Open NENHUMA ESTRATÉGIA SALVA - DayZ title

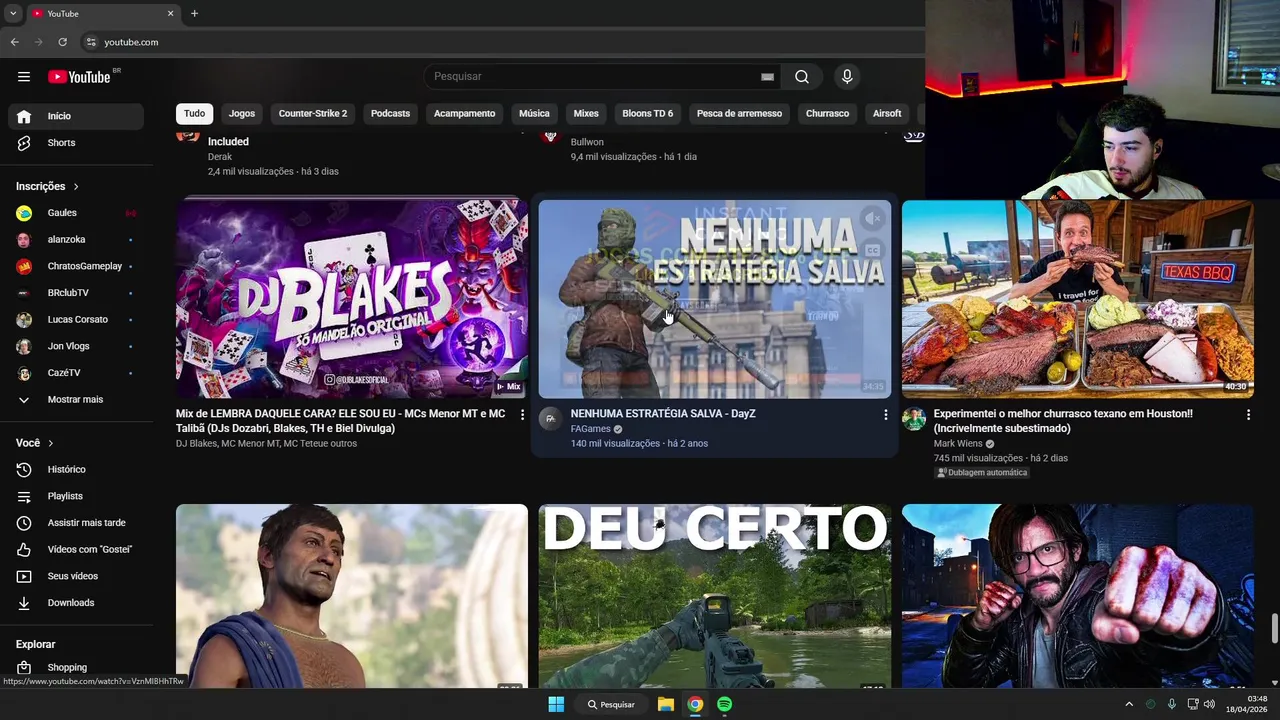663,414
